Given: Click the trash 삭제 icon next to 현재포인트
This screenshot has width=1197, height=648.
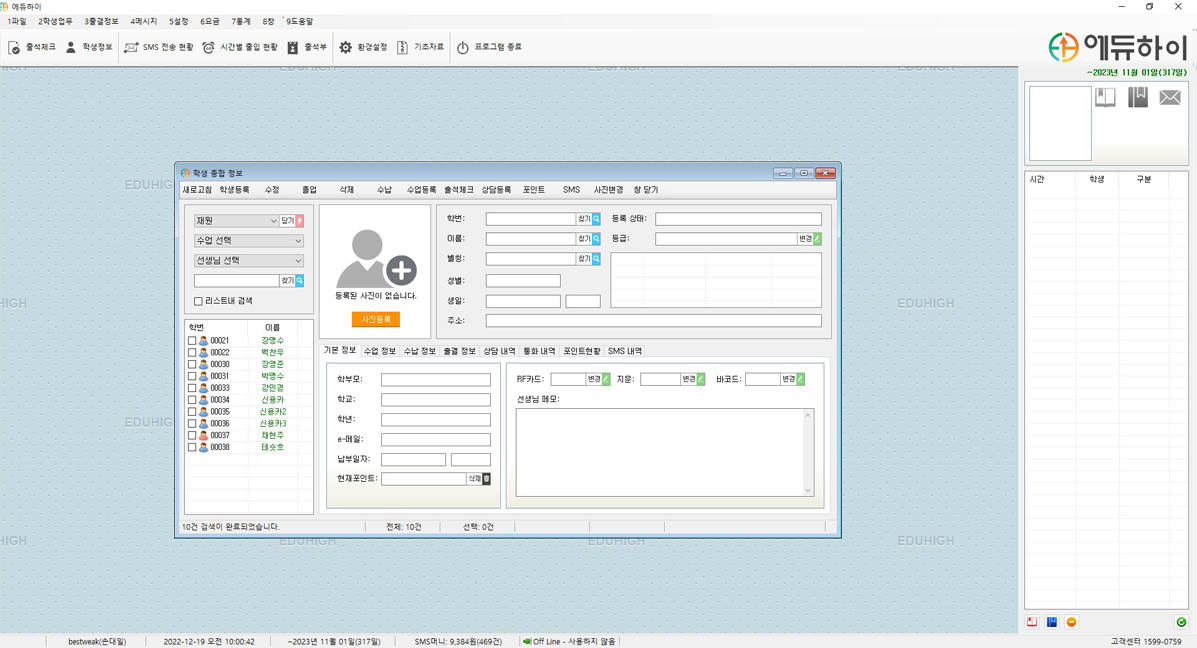Looking at the screenshot, I should 486,479.
